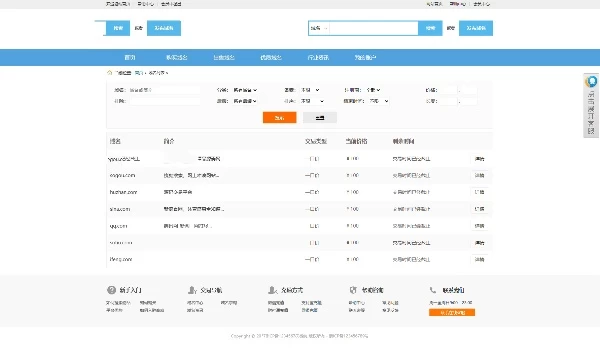Click the details button for qq.com
Viewport: 600px width, 364px height.
tap(479, 226)
